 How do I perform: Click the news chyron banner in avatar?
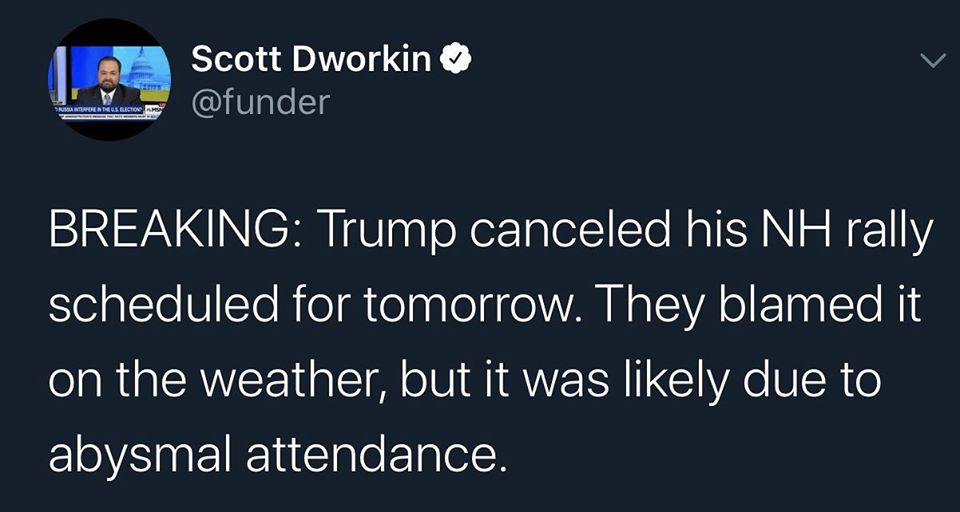[x=107, y=111]
